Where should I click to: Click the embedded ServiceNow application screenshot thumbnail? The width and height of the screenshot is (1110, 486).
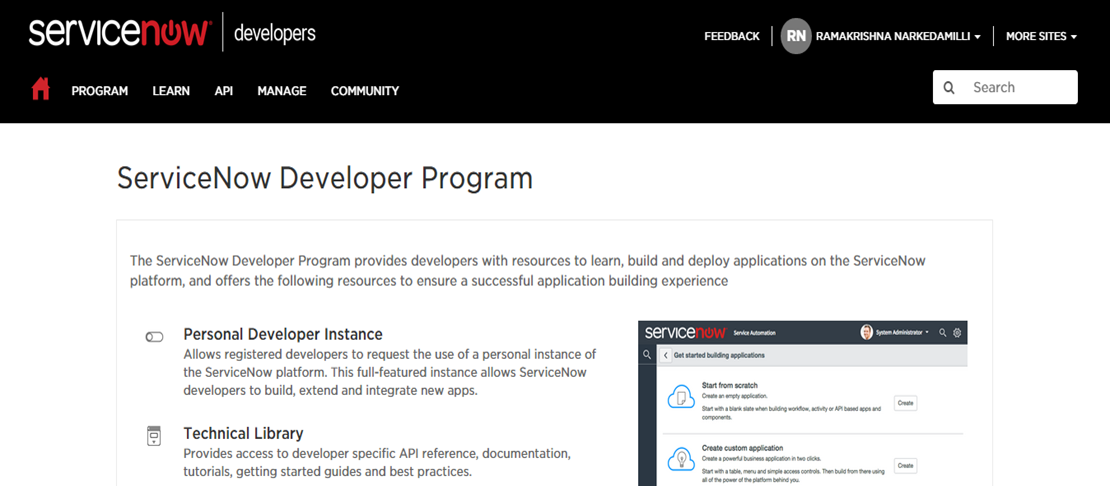coord(803,403)
